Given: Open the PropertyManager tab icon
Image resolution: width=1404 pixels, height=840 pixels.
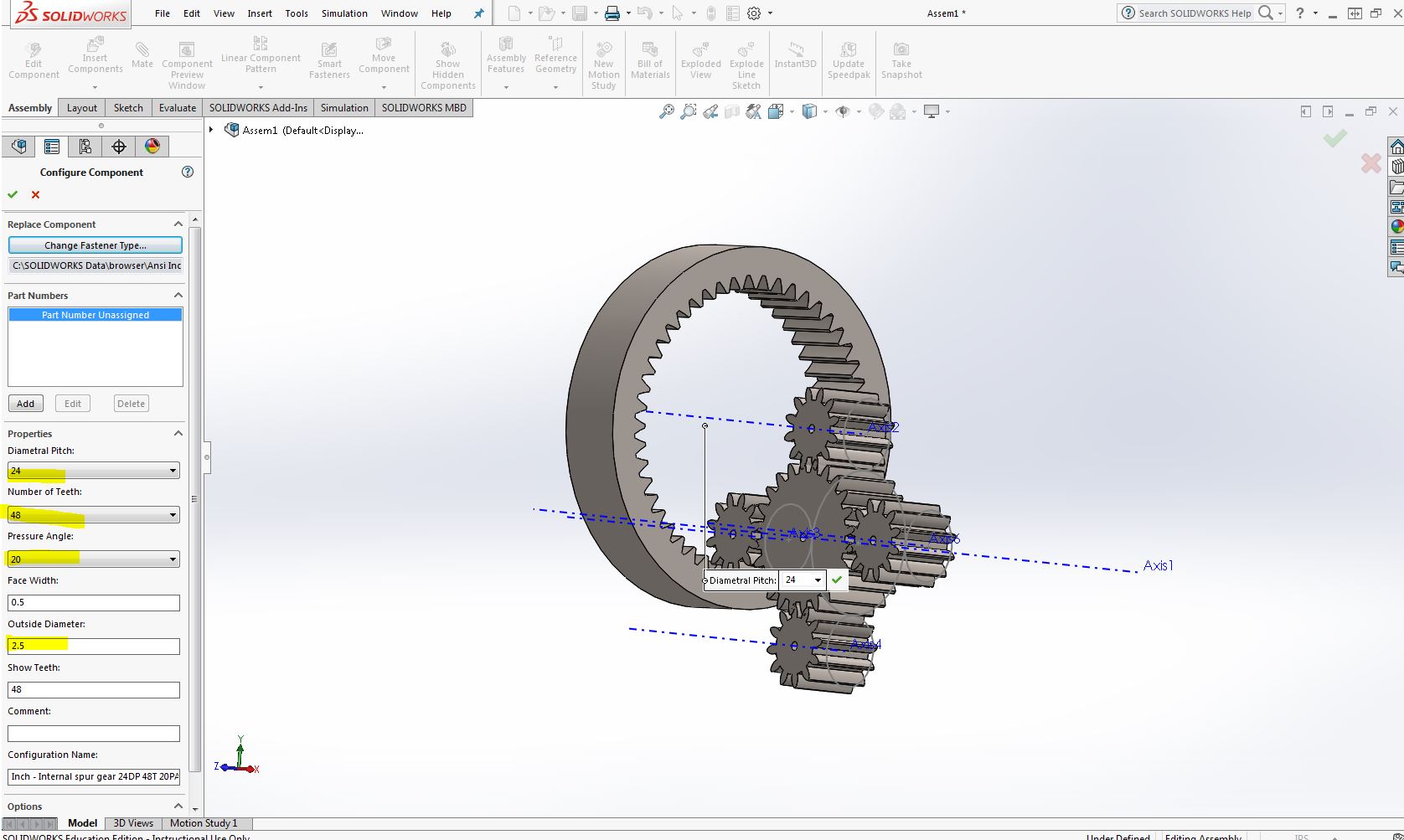Looking at the screenshot, I should tap(52, 147).
